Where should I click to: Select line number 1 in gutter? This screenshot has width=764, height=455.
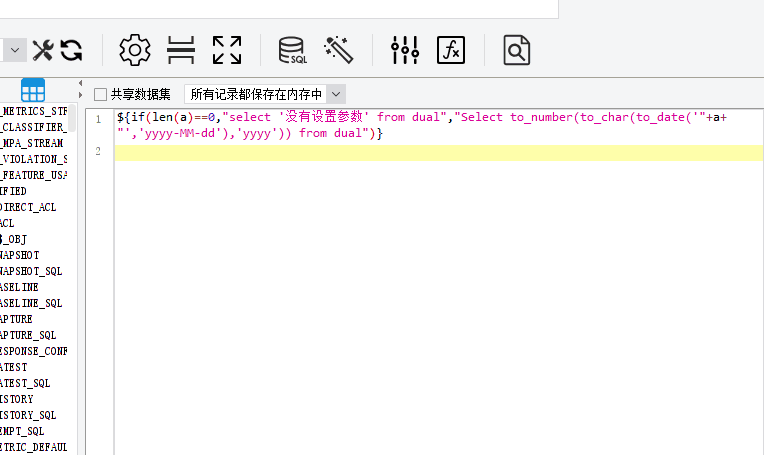pyautogui.click(x=98, y=119)
